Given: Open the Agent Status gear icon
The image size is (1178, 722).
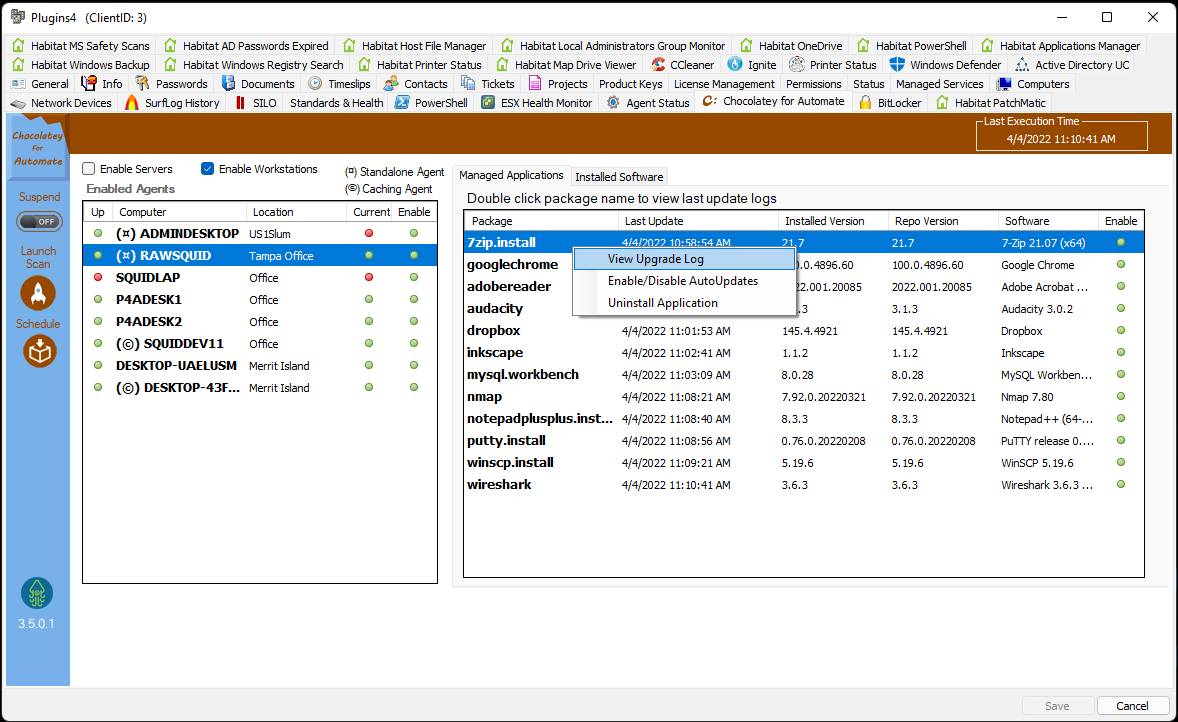Looking at the screenshot, I should tap(611, 101).
